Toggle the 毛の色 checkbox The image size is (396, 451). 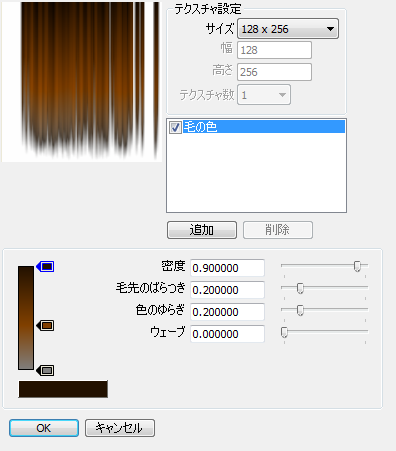(x=175, y=127)
